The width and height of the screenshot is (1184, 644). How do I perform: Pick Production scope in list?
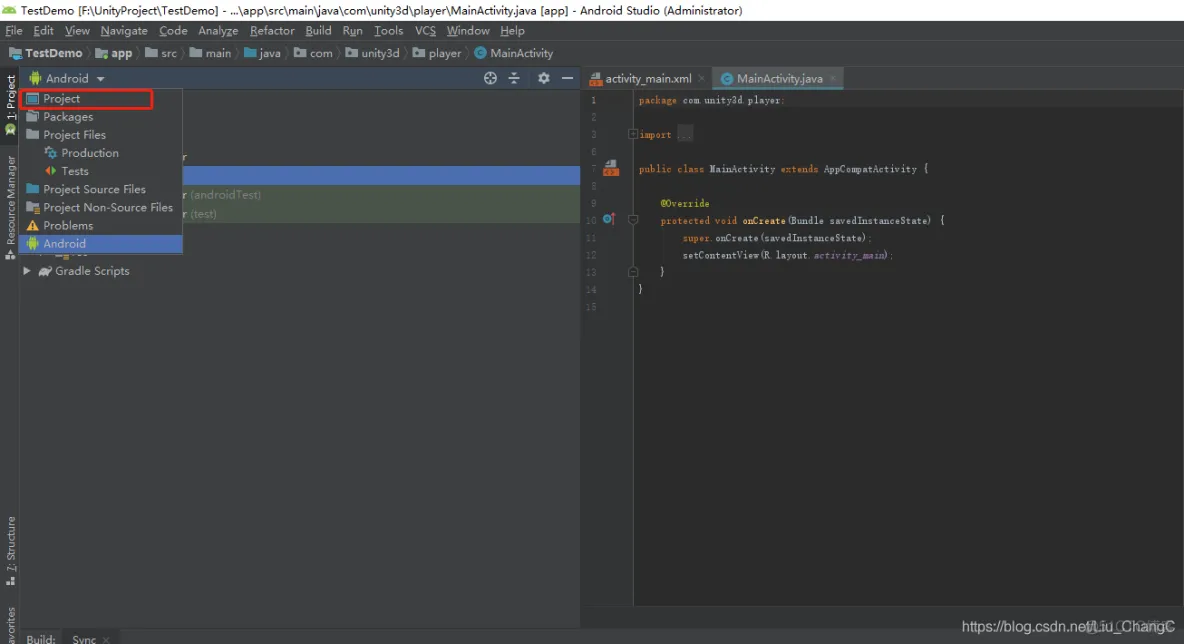tap(100, 153)
